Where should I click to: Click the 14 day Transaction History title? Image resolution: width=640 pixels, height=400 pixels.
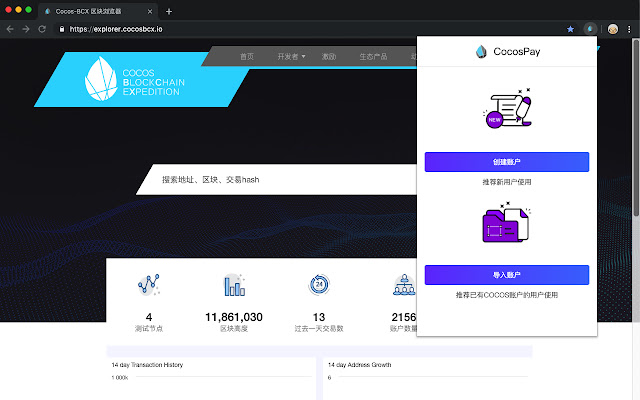coord(147,365)
